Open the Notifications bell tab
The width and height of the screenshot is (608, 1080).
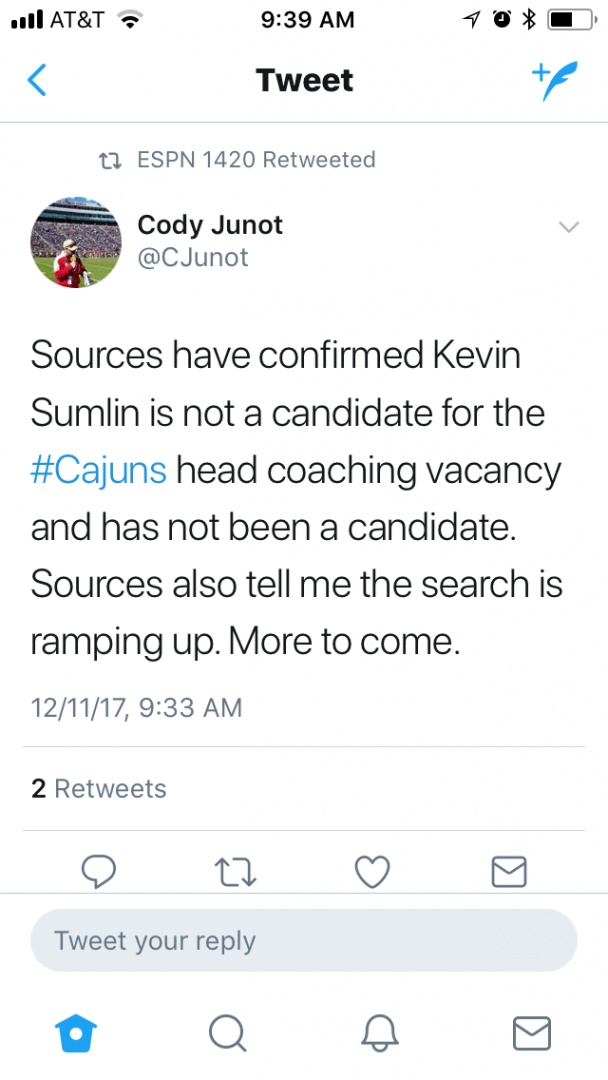click(380, 1032)
